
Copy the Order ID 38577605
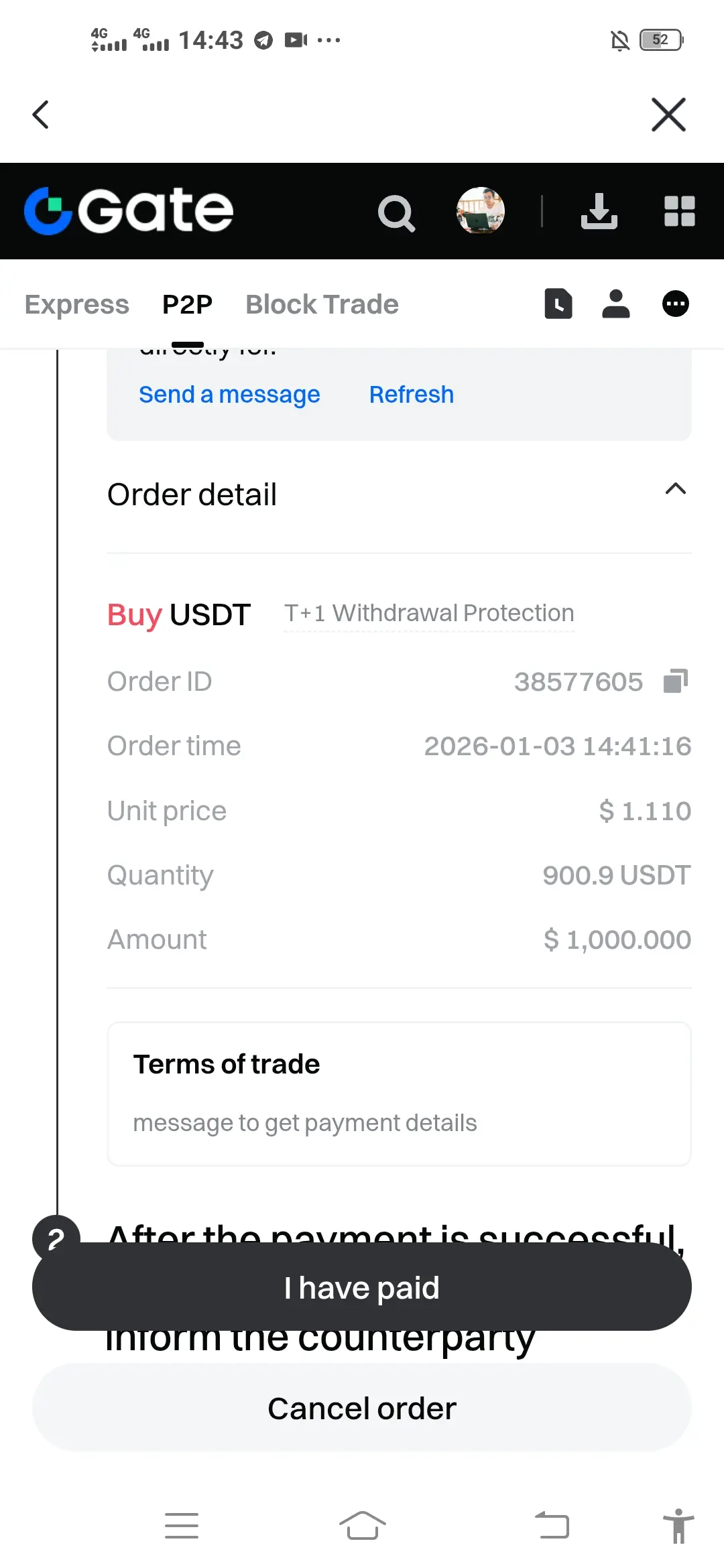[x=676, y=681]
